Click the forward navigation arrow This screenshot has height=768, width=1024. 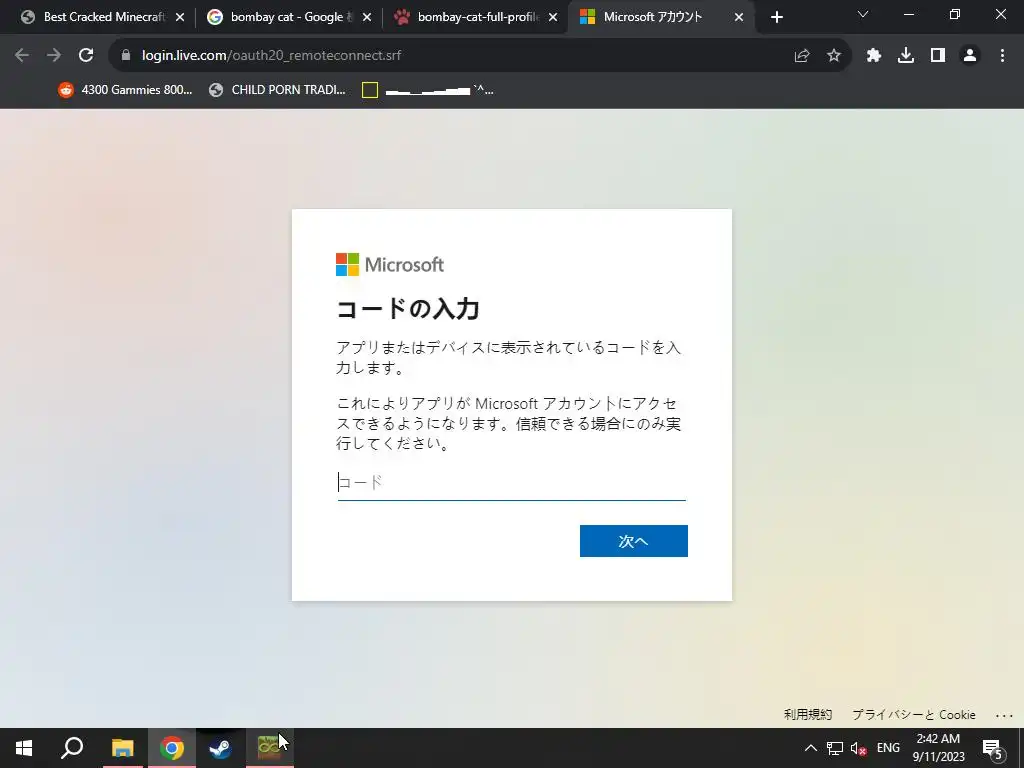click(x=54, y=56)
